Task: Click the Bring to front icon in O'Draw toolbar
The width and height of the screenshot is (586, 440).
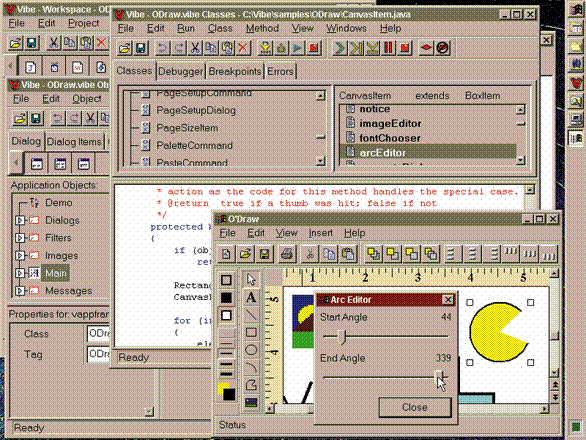Action: pyautogui.click(x=373, y=254)
